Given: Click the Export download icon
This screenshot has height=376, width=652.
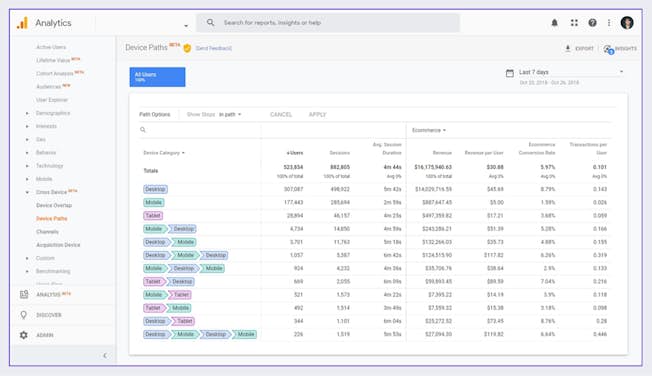Looking at the screenshot, I should [x=568, y=48].
